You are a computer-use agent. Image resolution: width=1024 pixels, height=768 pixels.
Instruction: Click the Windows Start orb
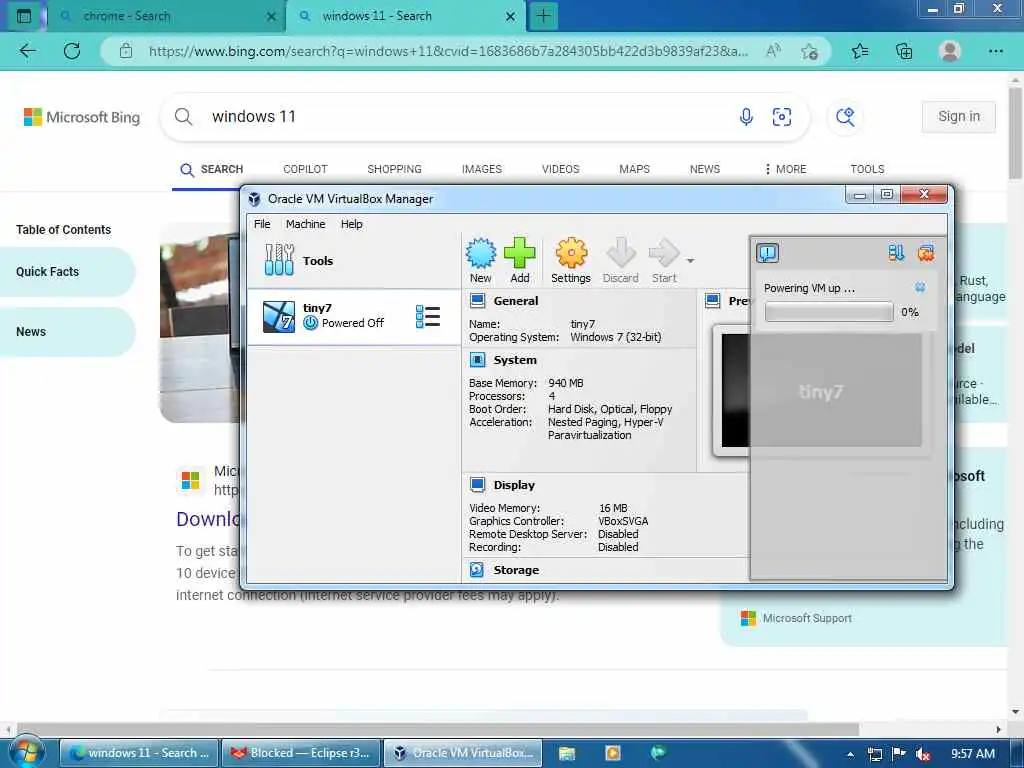point(26,752)
